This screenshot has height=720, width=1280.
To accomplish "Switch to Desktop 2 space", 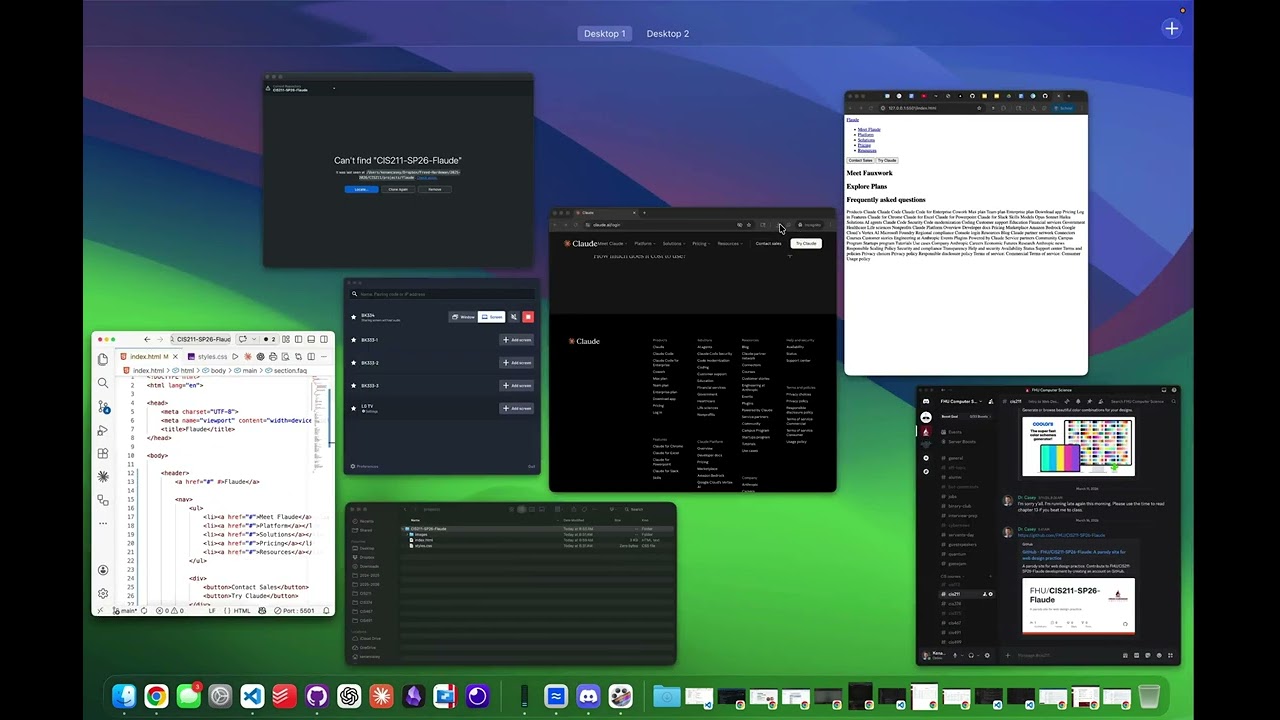I will 667,34.
